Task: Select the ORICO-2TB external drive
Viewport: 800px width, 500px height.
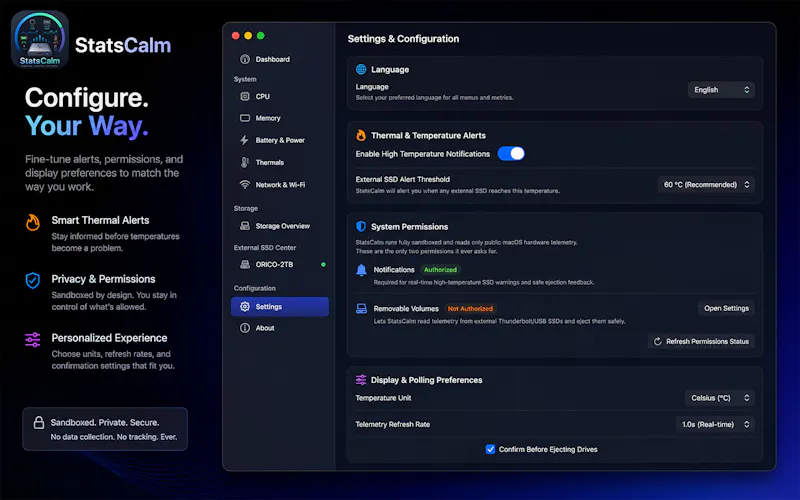Action: click(x=280, y=264)
